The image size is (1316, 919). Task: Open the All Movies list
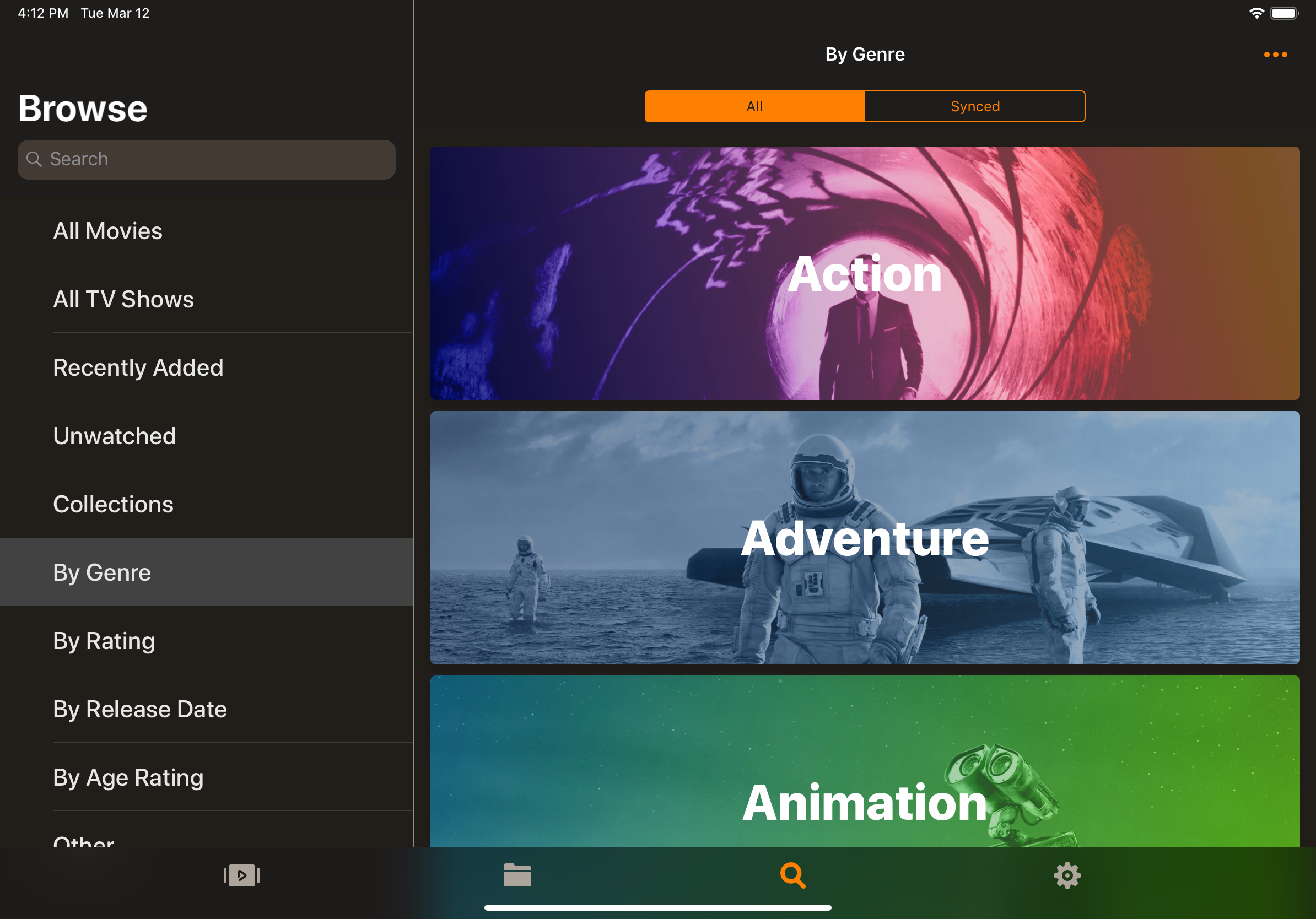point(108,231)
